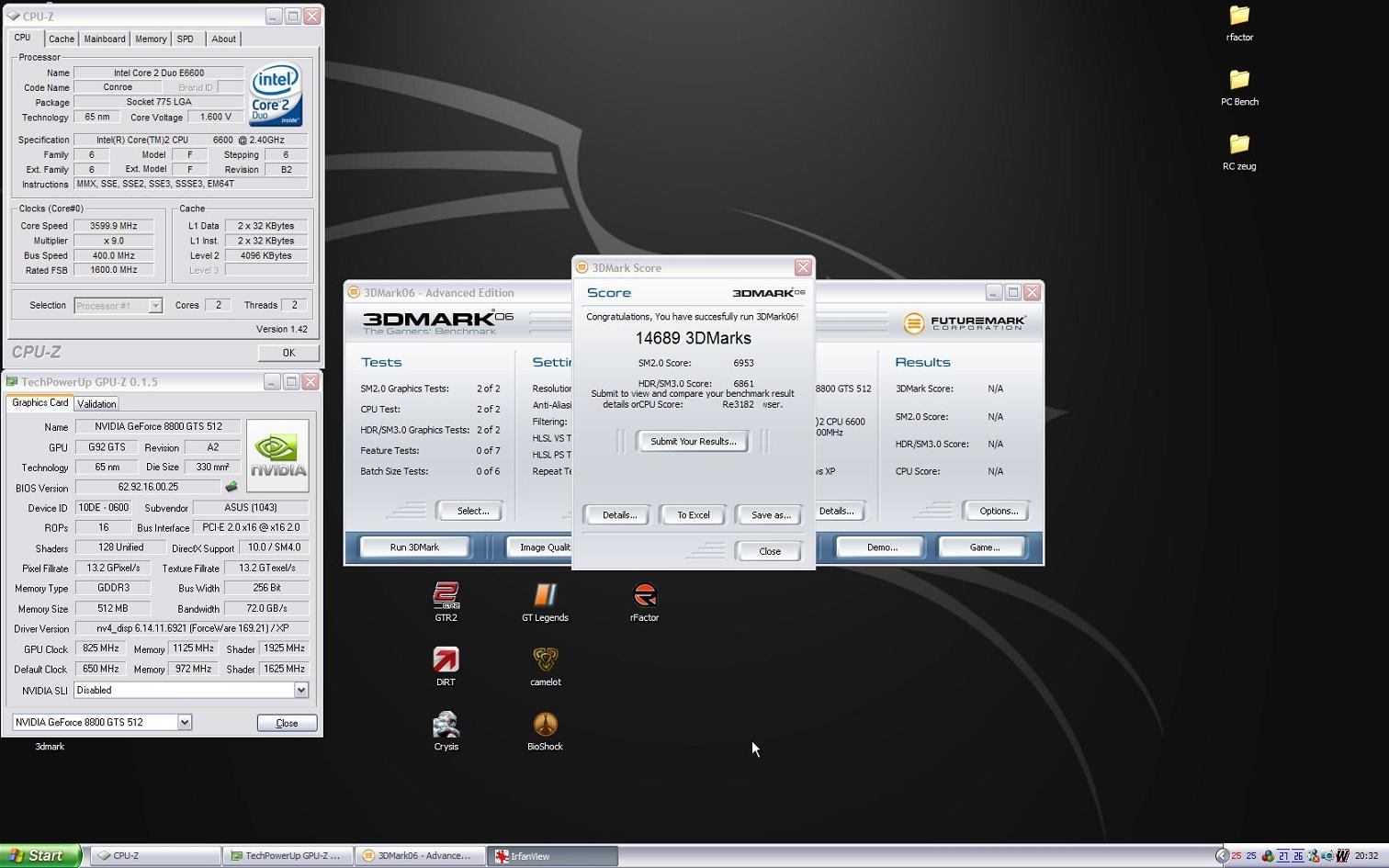Image resolution: width=1389 pixels, height=868 pixels.
Task: Click the Driver Version field in GPU-Z
Action: click(x=191, y=628)
